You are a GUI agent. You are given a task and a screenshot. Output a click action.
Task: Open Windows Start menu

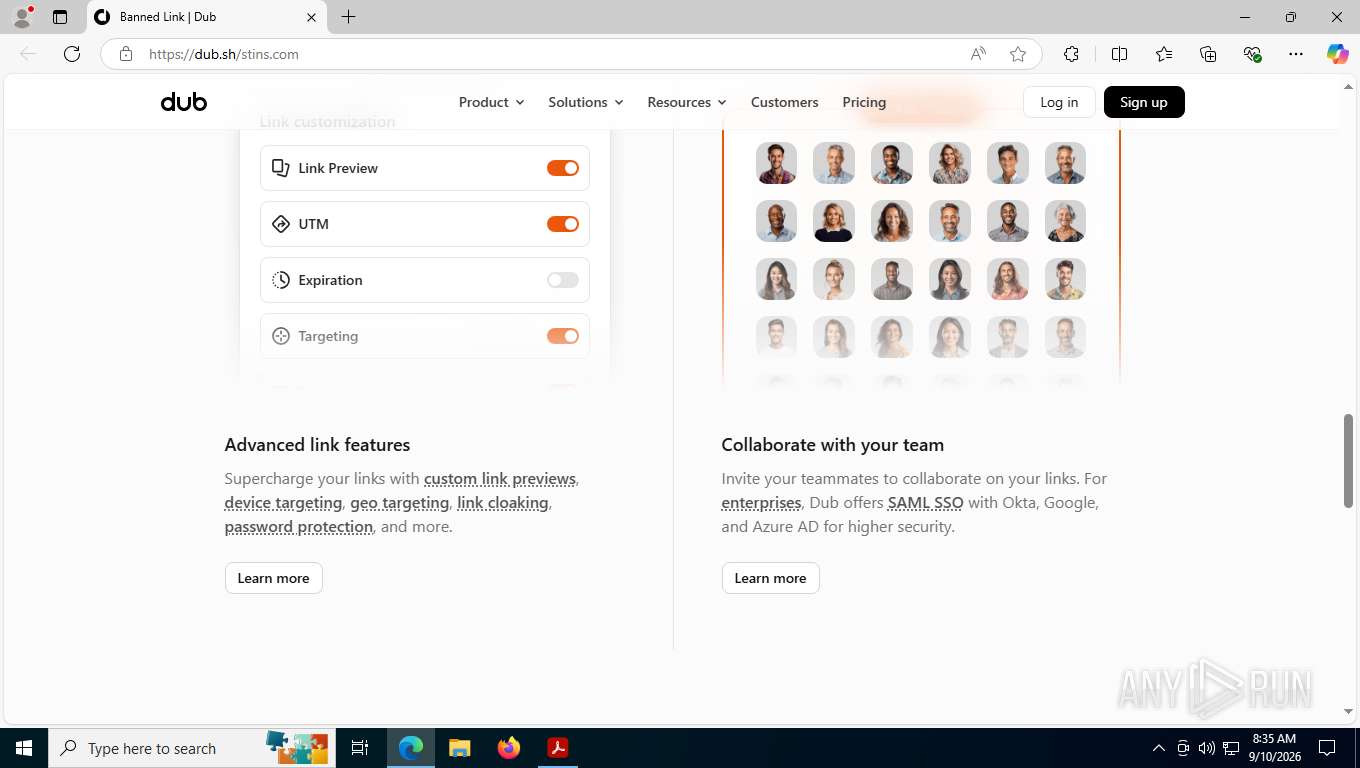point(23,748)
